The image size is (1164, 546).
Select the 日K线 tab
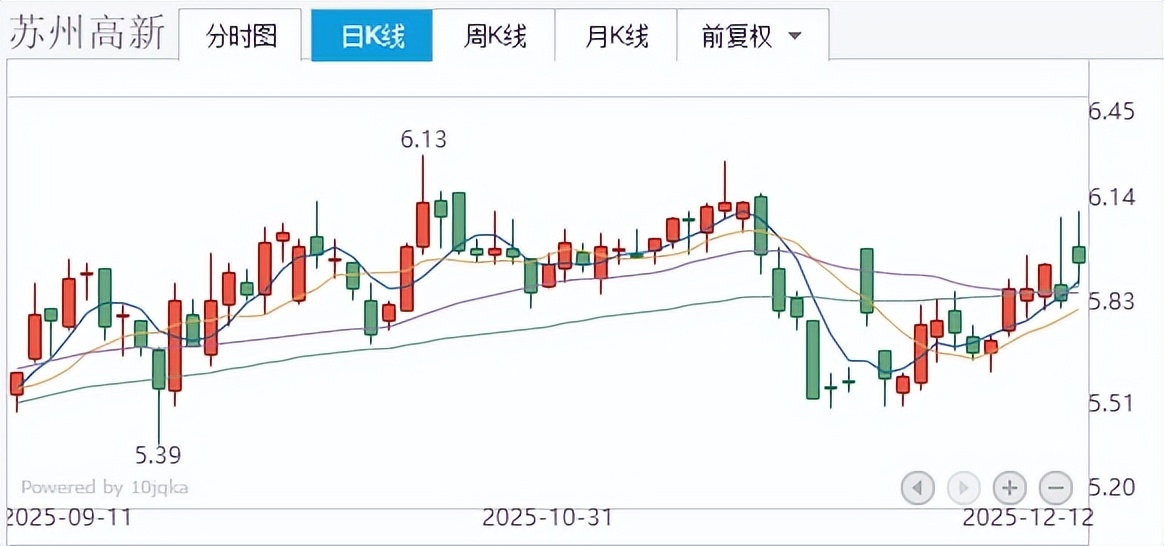pyautogui.click(x=372, y=37)
